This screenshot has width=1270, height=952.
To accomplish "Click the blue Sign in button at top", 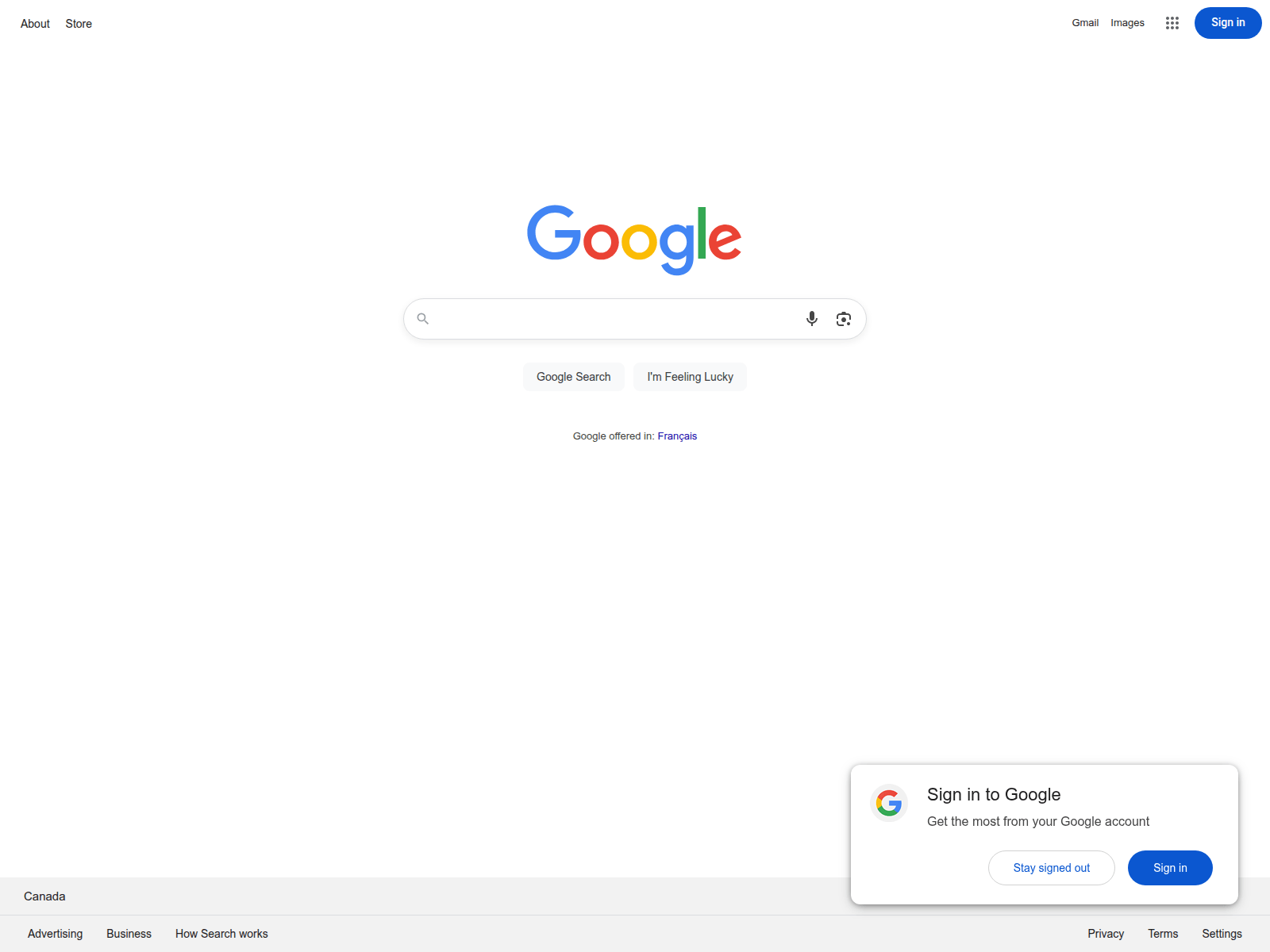I will point(1228,23).
